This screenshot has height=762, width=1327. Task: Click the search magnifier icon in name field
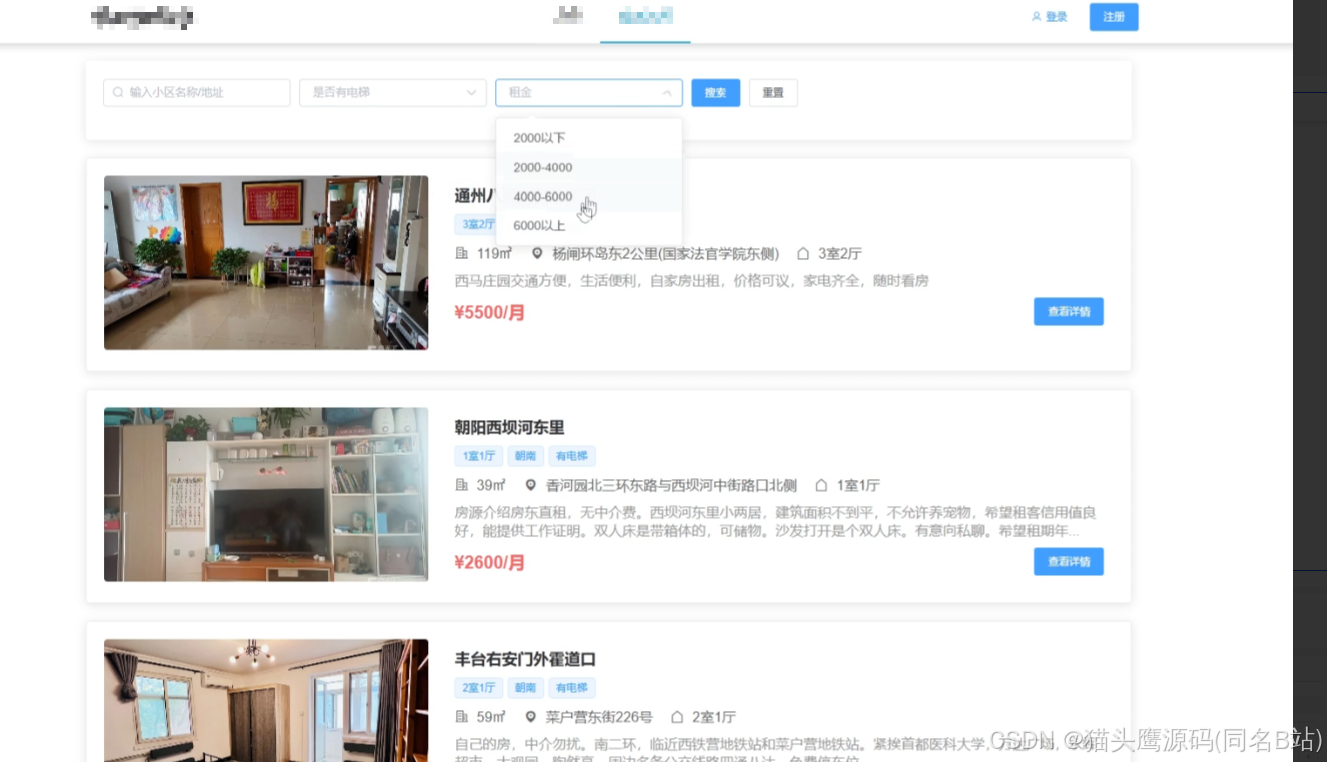118,92
